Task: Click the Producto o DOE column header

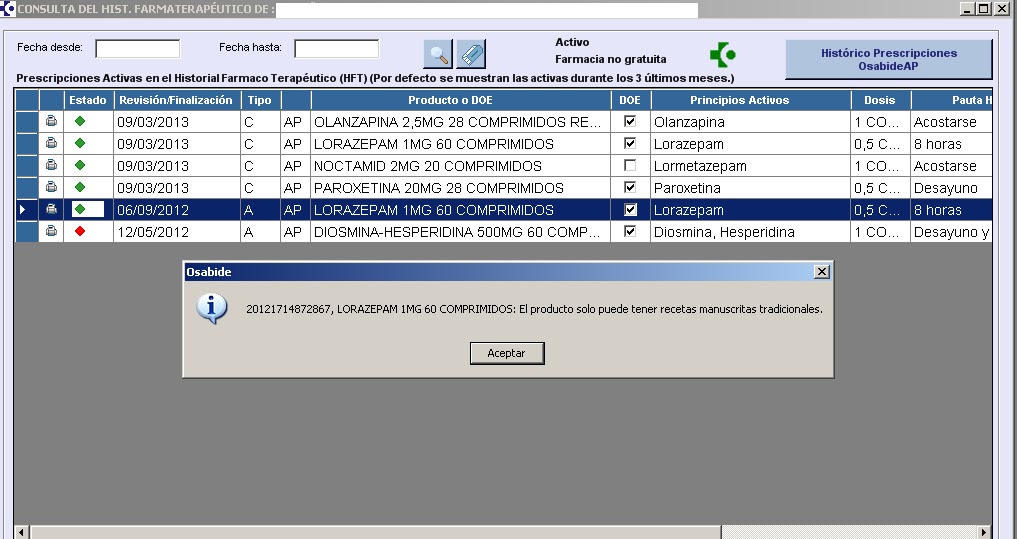Action: click(x=449, y=100)
